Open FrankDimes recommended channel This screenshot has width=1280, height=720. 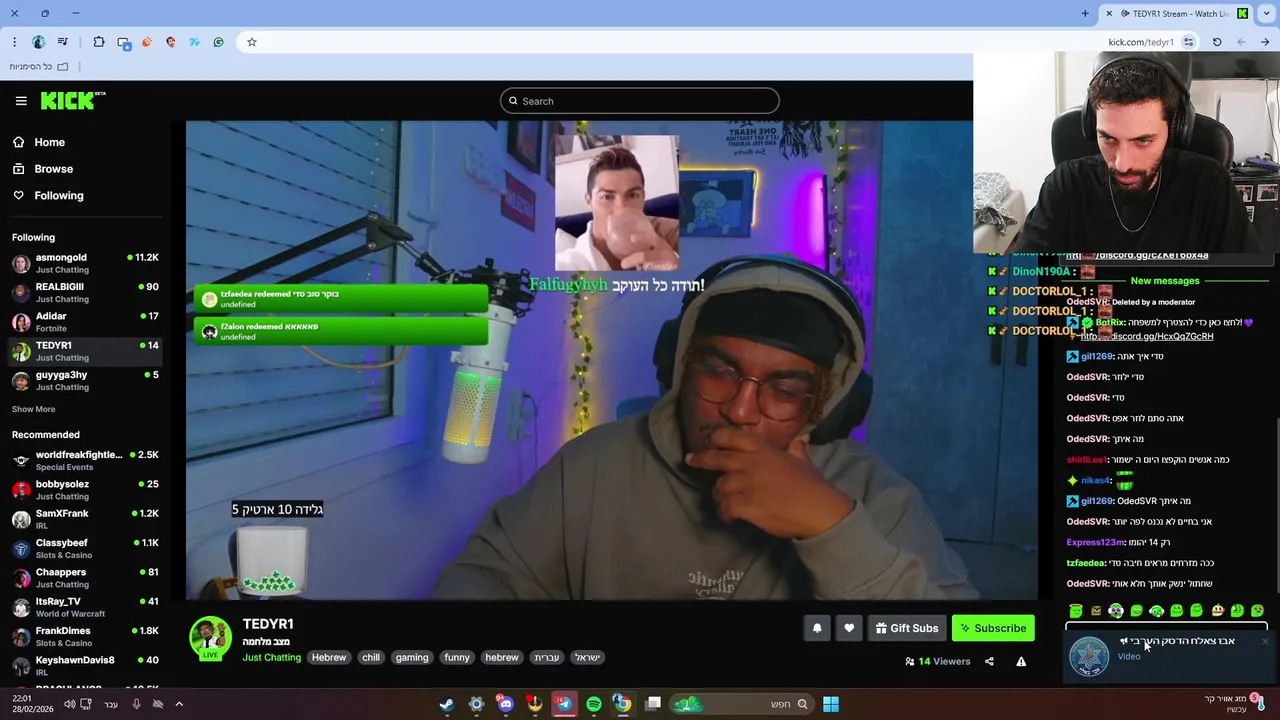tap(85, 636)
